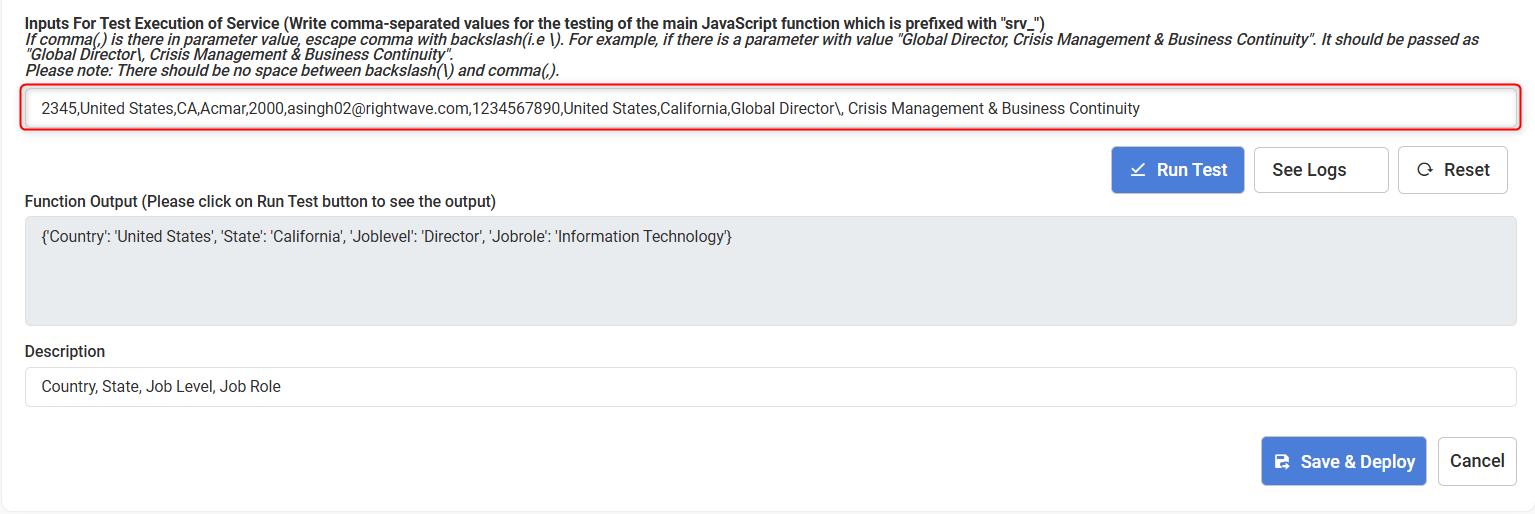The image size is (1535, 514).
Task: Cancel the service test form
Action: point(1476,461)
